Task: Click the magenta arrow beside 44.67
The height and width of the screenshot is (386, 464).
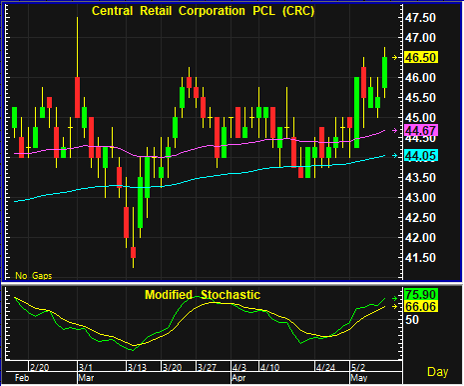Action: click(x=395, y=131)
